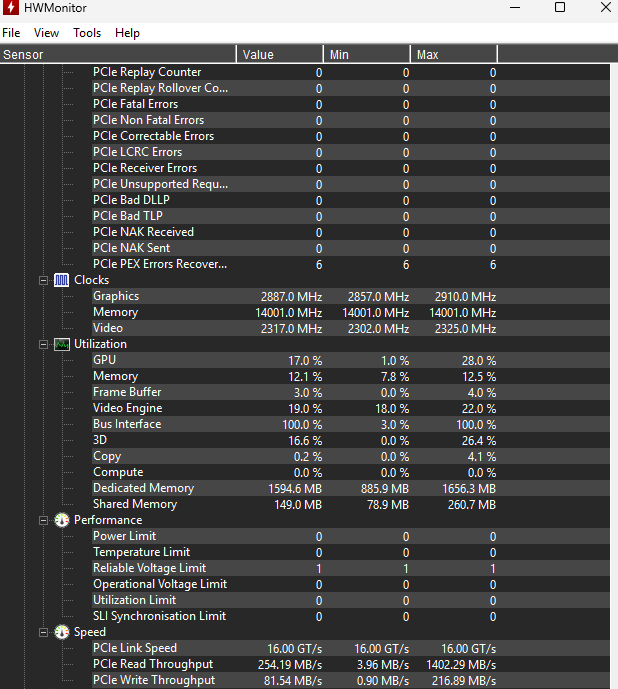Select the Dedicated Memory row

pos(351,488)
